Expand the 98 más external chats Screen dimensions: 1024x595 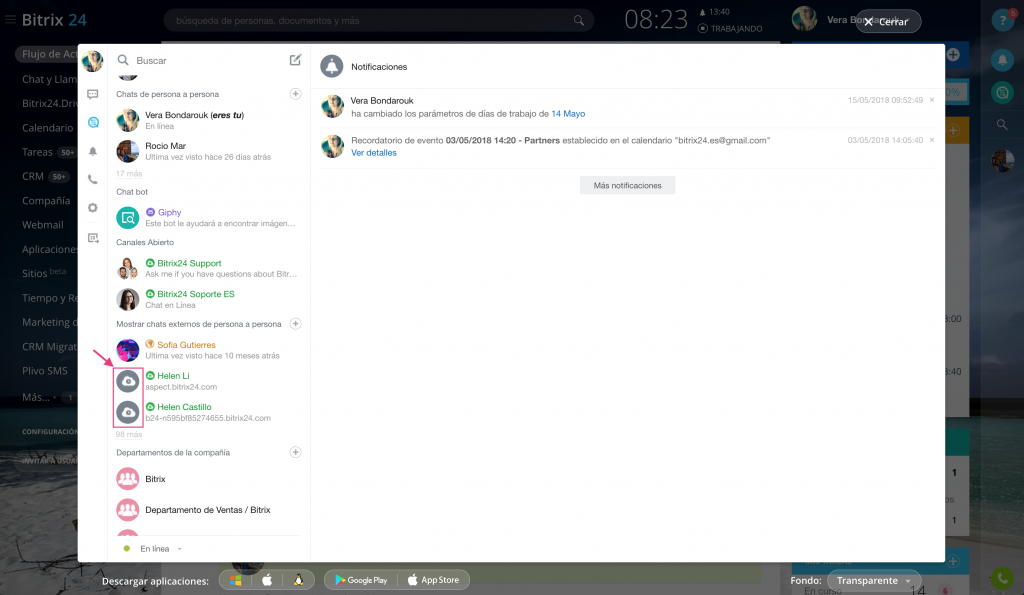pos(129,434)
